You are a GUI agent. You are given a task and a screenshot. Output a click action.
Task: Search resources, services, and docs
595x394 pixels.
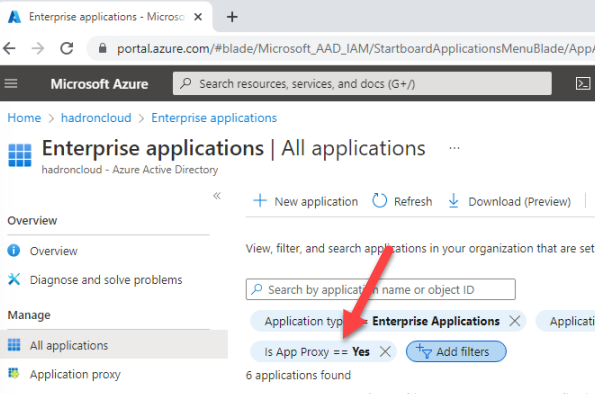pyautogui.click(x=362, y=84)
